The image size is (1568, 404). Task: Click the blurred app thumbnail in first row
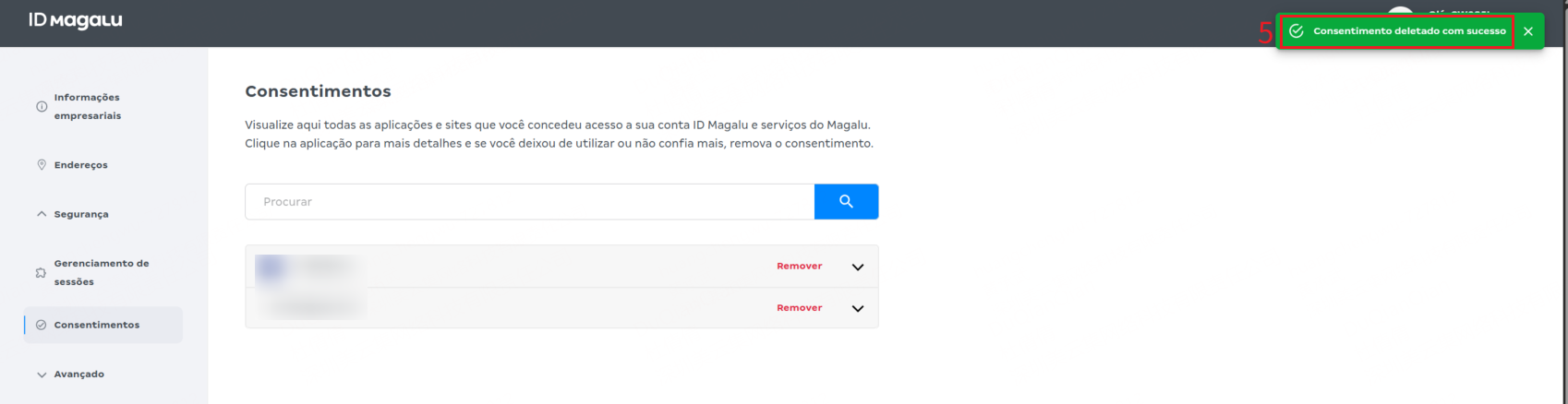[271, 267]
